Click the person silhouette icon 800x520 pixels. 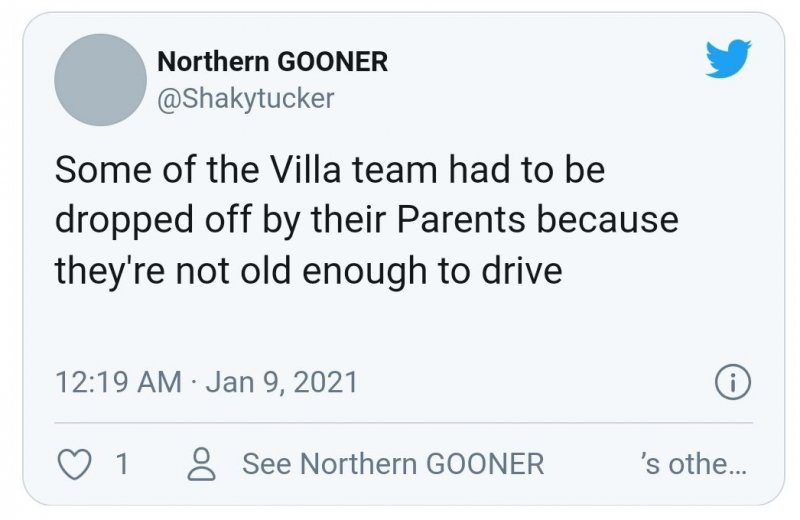click(x=204, y=464)
